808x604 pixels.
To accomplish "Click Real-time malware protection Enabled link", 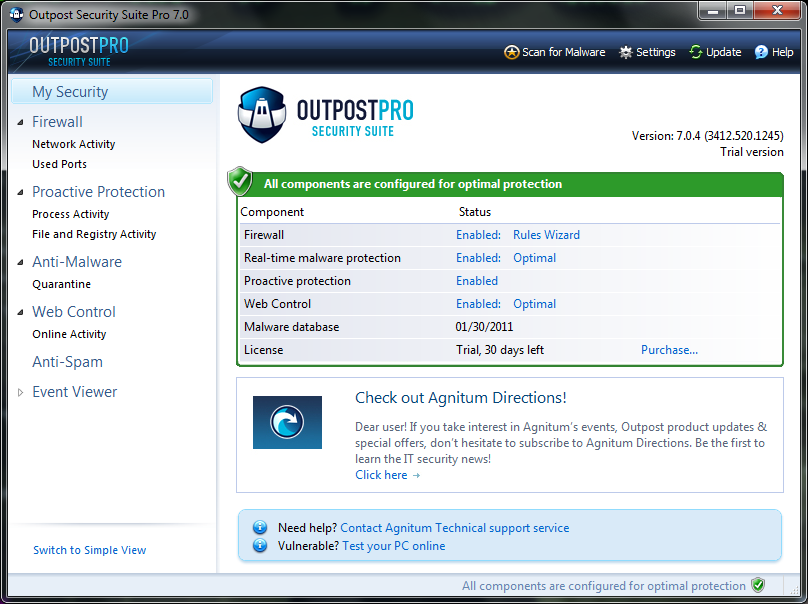I will pos(478,258).
